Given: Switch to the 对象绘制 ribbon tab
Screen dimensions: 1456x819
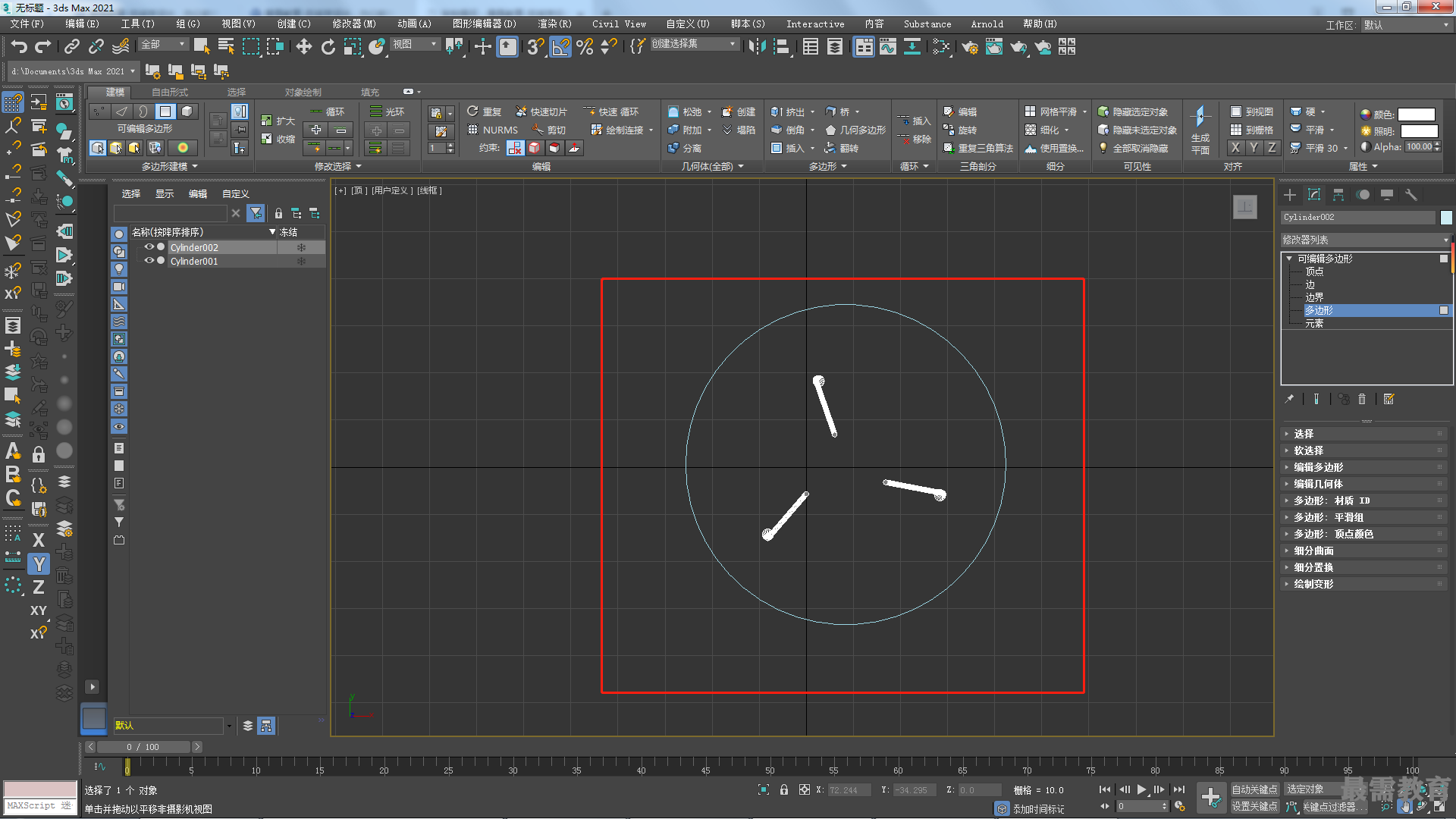Looking at the screenshot, I should coord(303,92).
